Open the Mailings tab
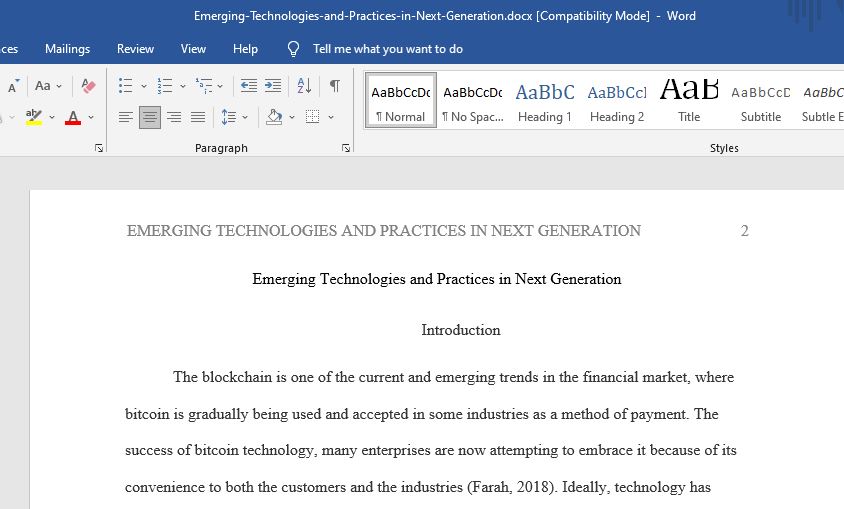Viewport: 844px width, 509px height. tap(67, 49)
